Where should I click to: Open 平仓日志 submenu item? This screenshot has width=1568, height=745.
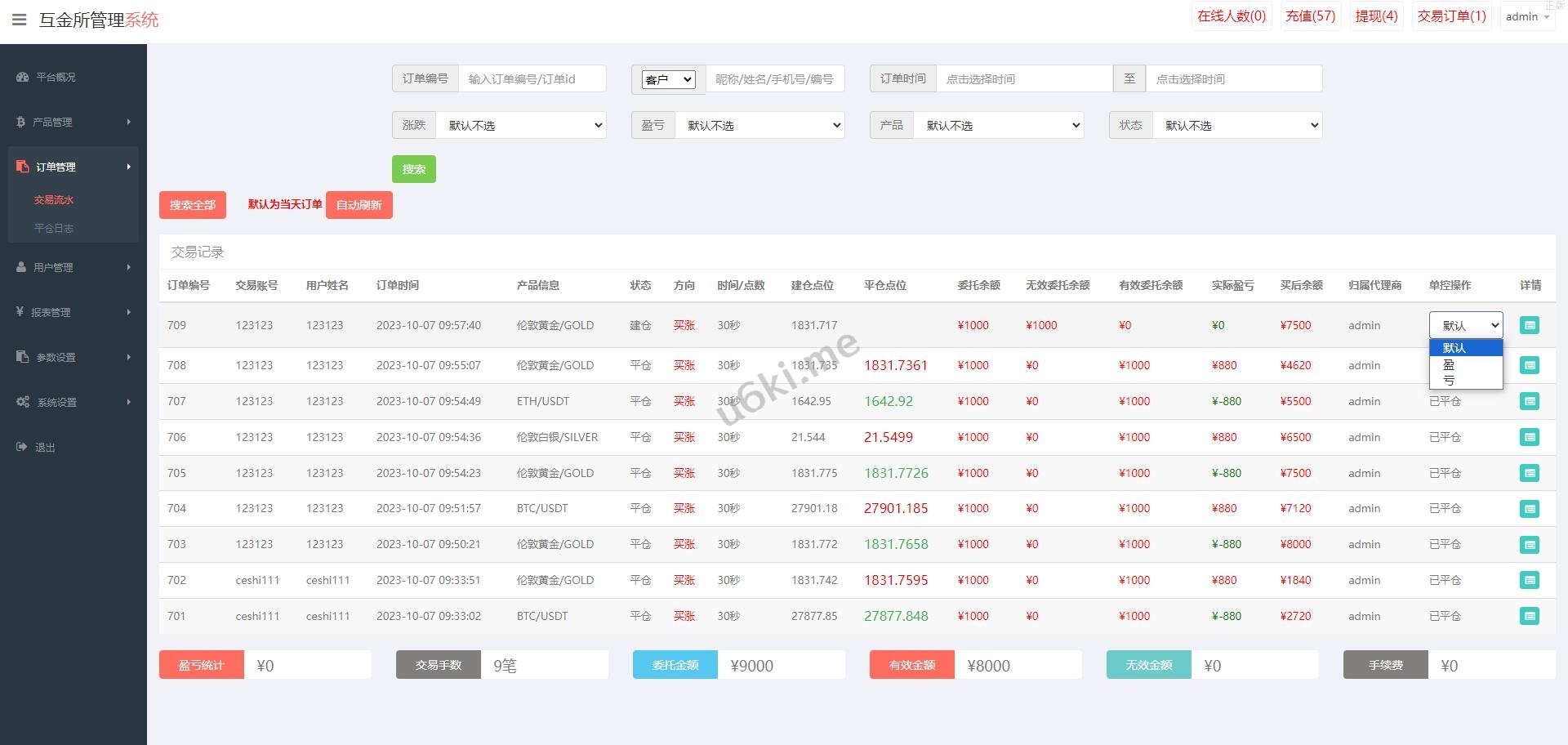[x=54, y=228]
